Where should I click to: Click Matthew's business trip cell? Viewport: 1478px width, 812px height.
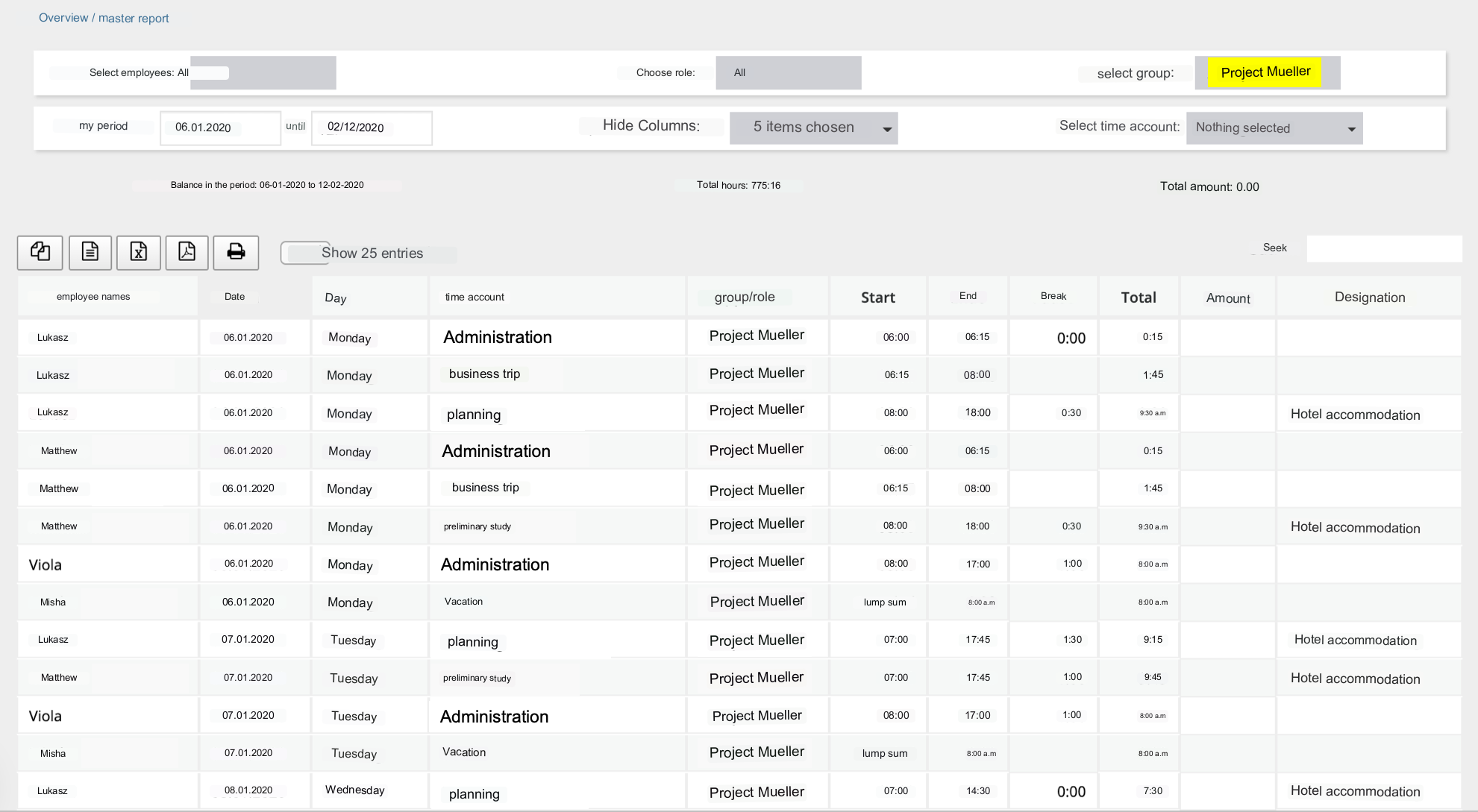pyautogui.click(x=486, y=488)
